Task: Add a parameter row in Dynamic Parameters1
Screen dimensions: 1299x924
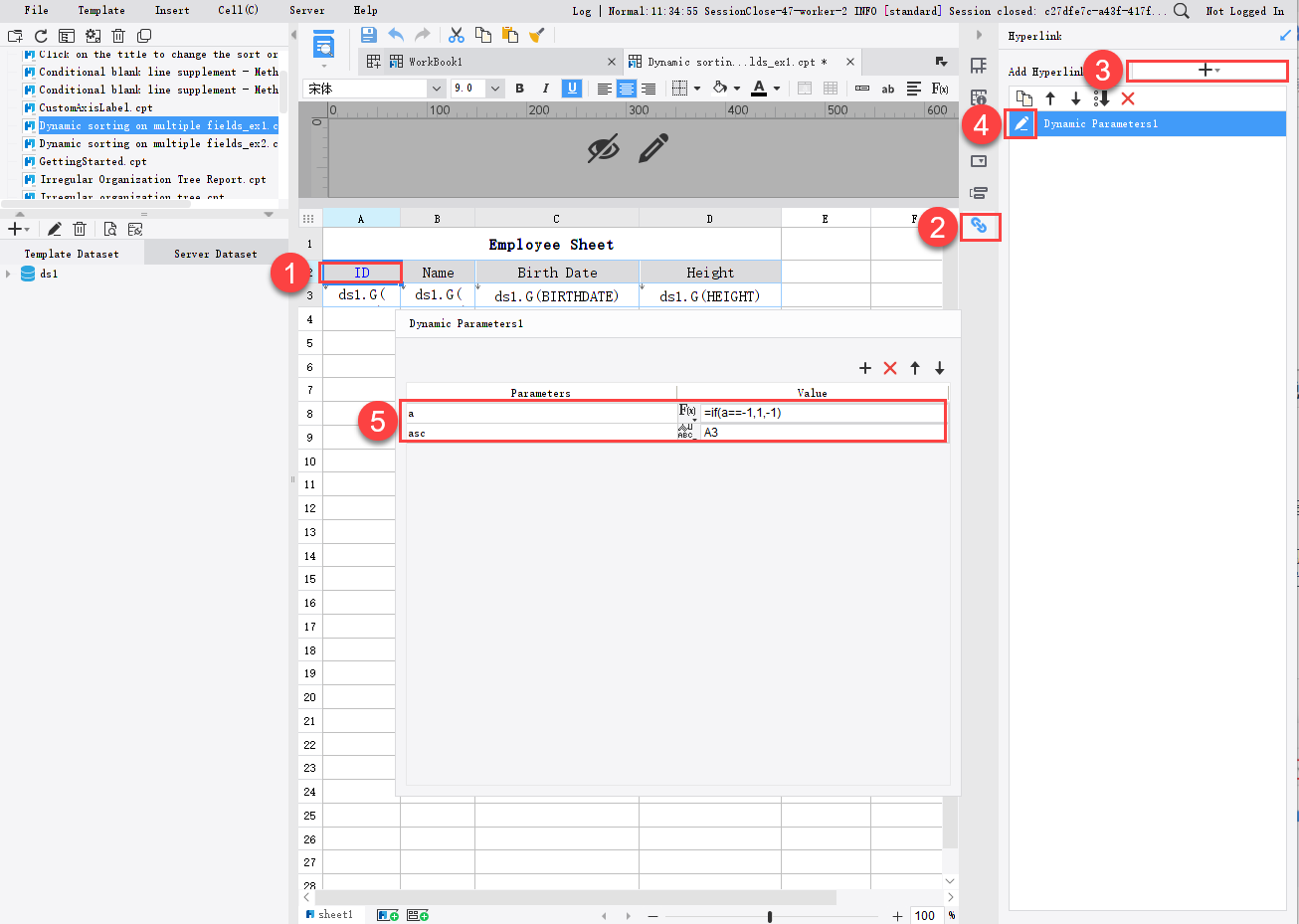Action: tap(865, 368)
